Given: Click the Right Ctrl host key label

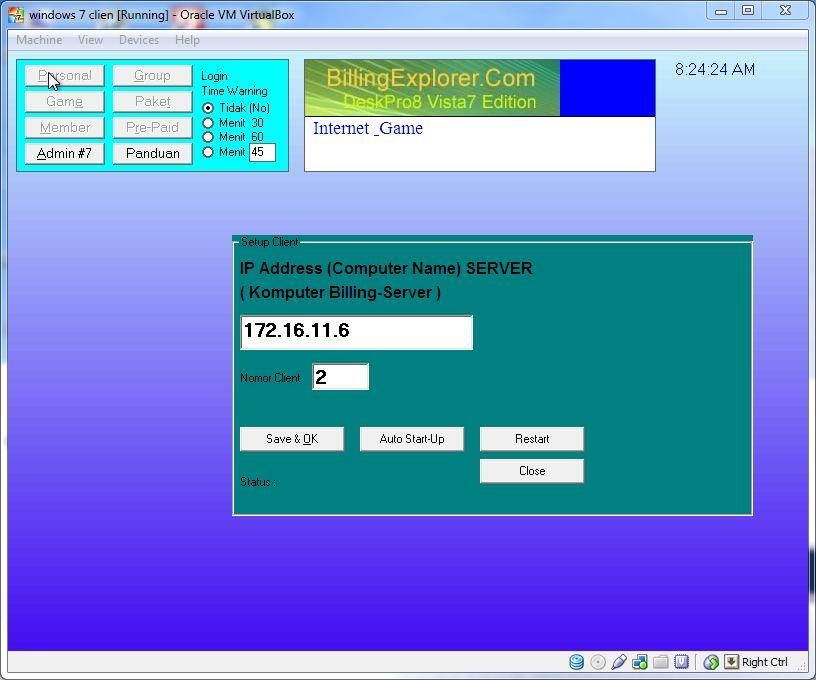Looking at the screenshot, I should (x=764, y=662).
